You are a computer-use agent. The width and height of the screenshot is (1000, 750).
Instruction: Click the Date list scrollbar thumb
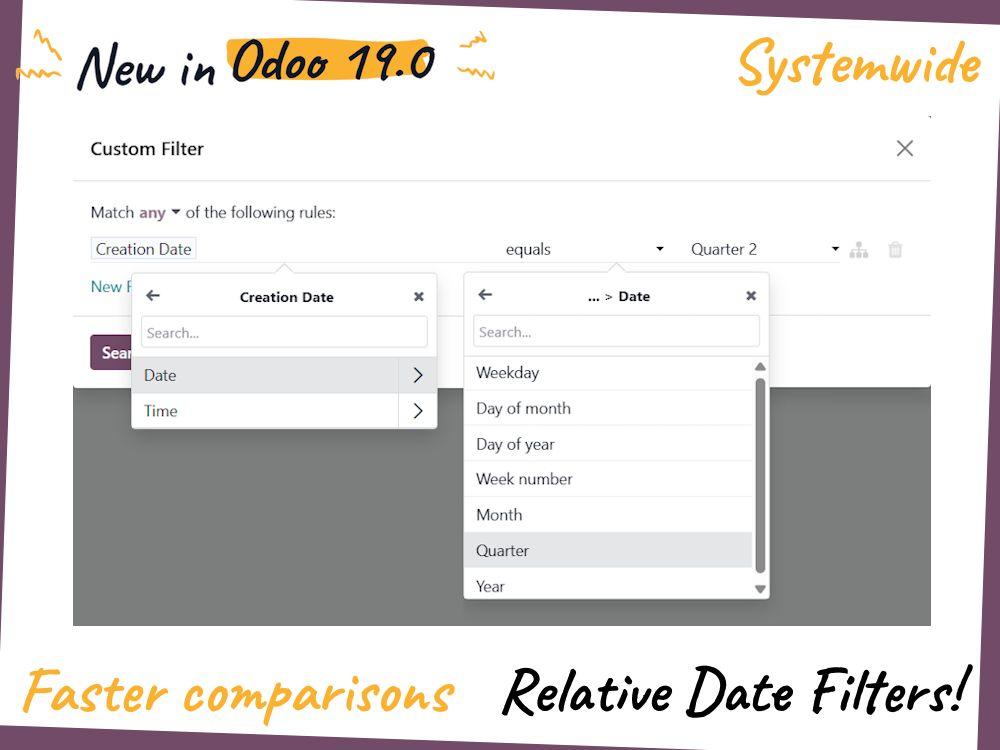coord(760,476)
